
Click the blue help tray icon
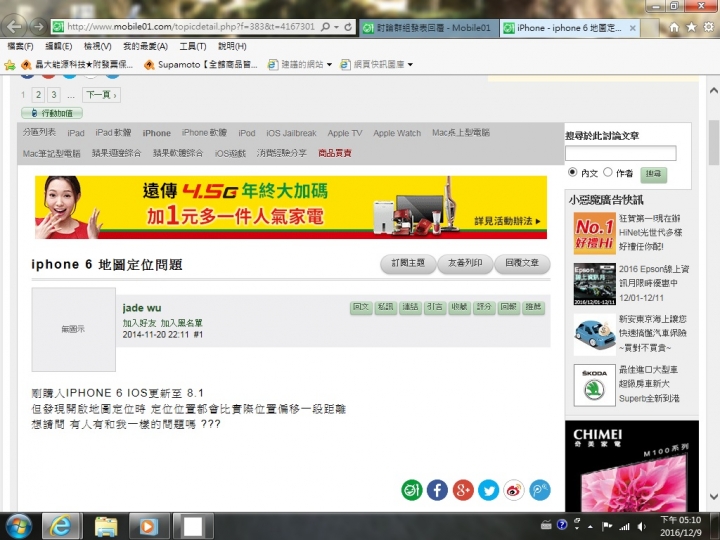[562, 524]
